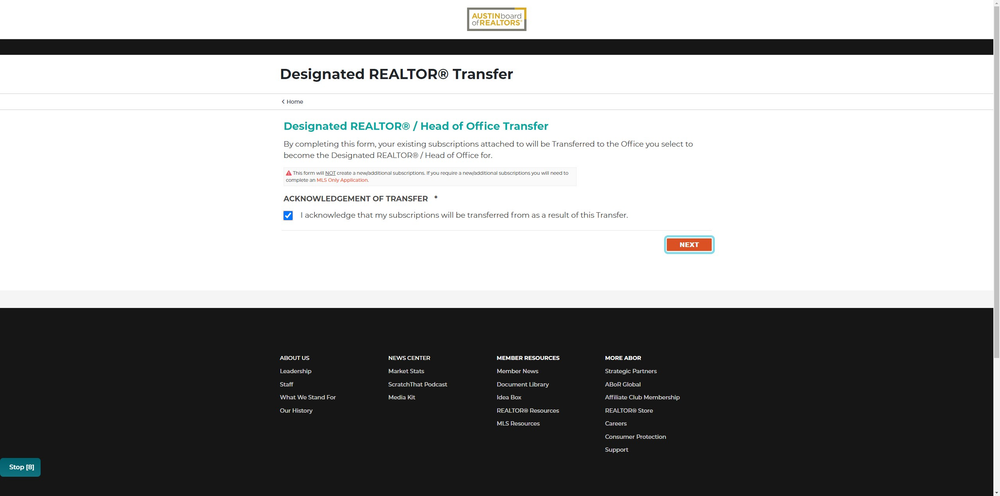Open REALTOR® Resources link
The width and height of the screenshot is (1000, 496).
point(527,411)
